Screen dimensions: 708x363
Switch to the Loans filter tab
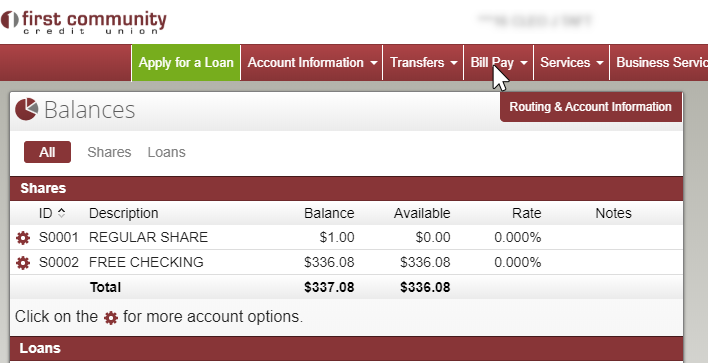pos(167,152)
